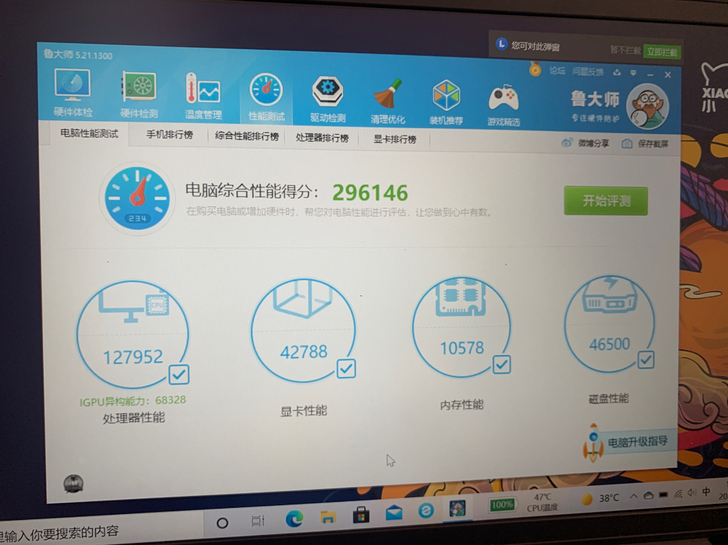Image resolution: width=728 pixels, height=545 pixels.
Task: Toggle the 显卡性能 checkbox
Action: [346, 369]
